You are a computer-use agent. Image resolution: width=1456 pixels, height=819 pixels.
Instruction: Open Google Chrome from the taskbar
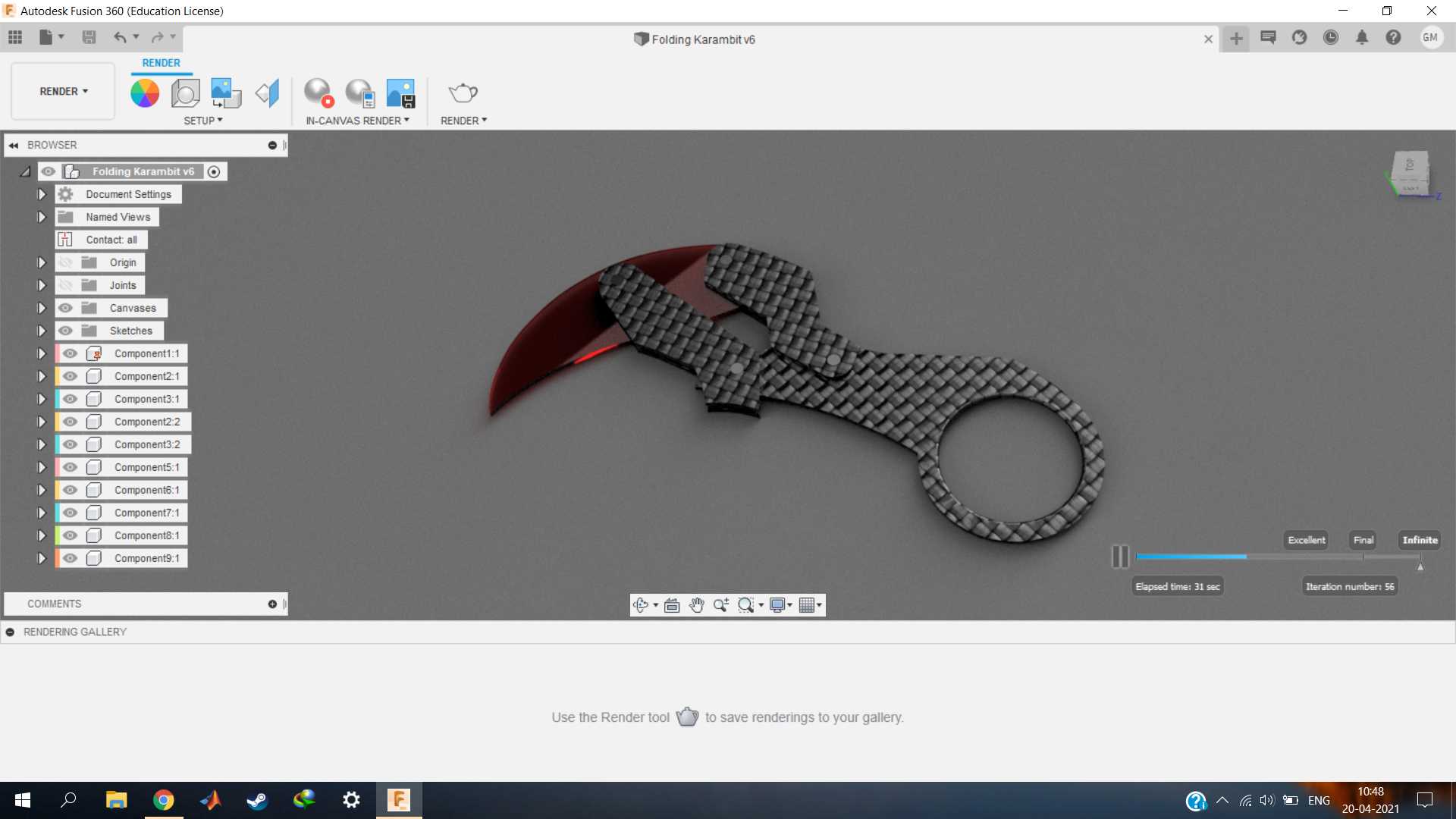163,800
